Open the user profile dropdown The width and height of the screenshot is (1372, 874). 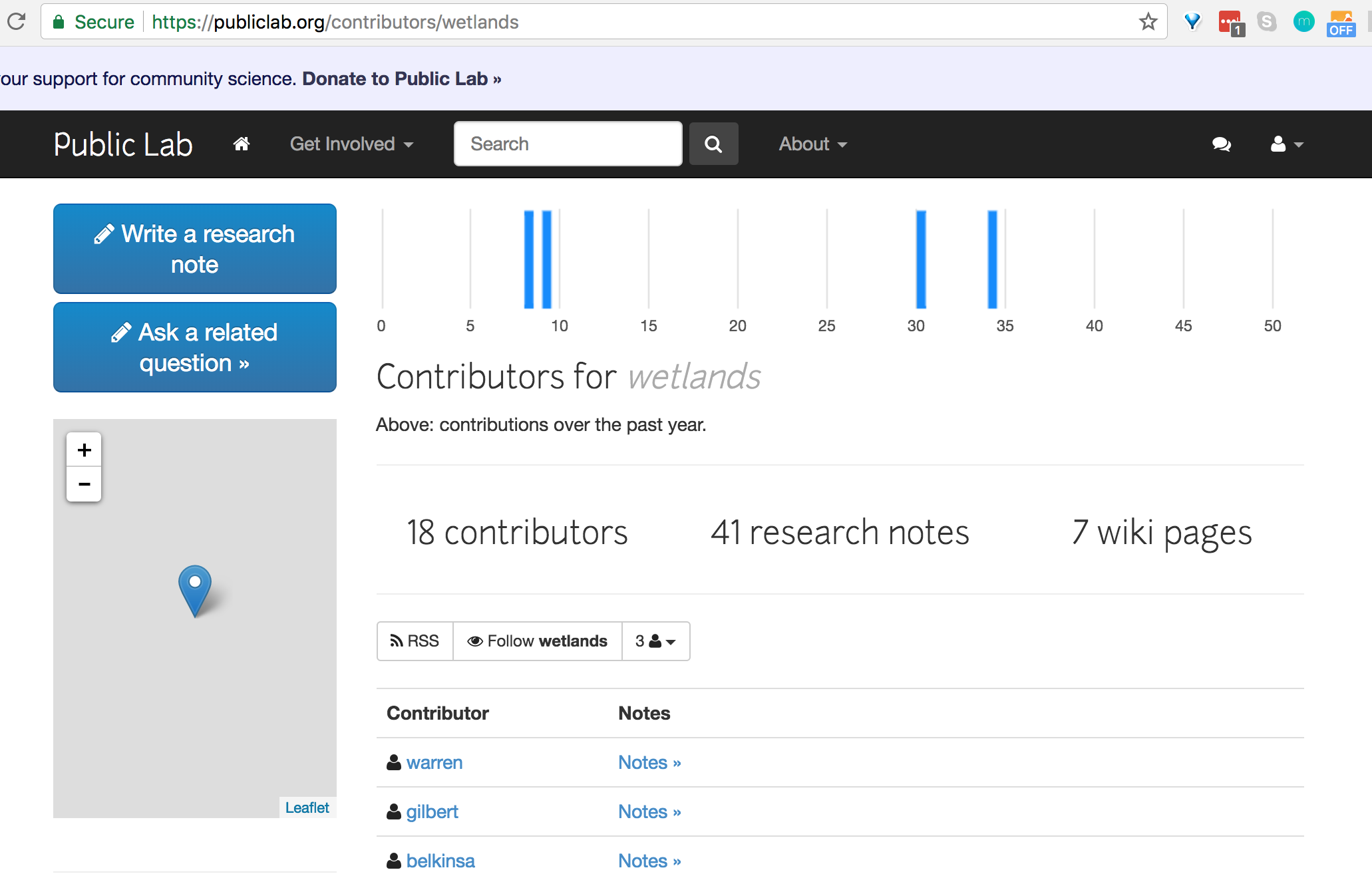[1286, 144]
